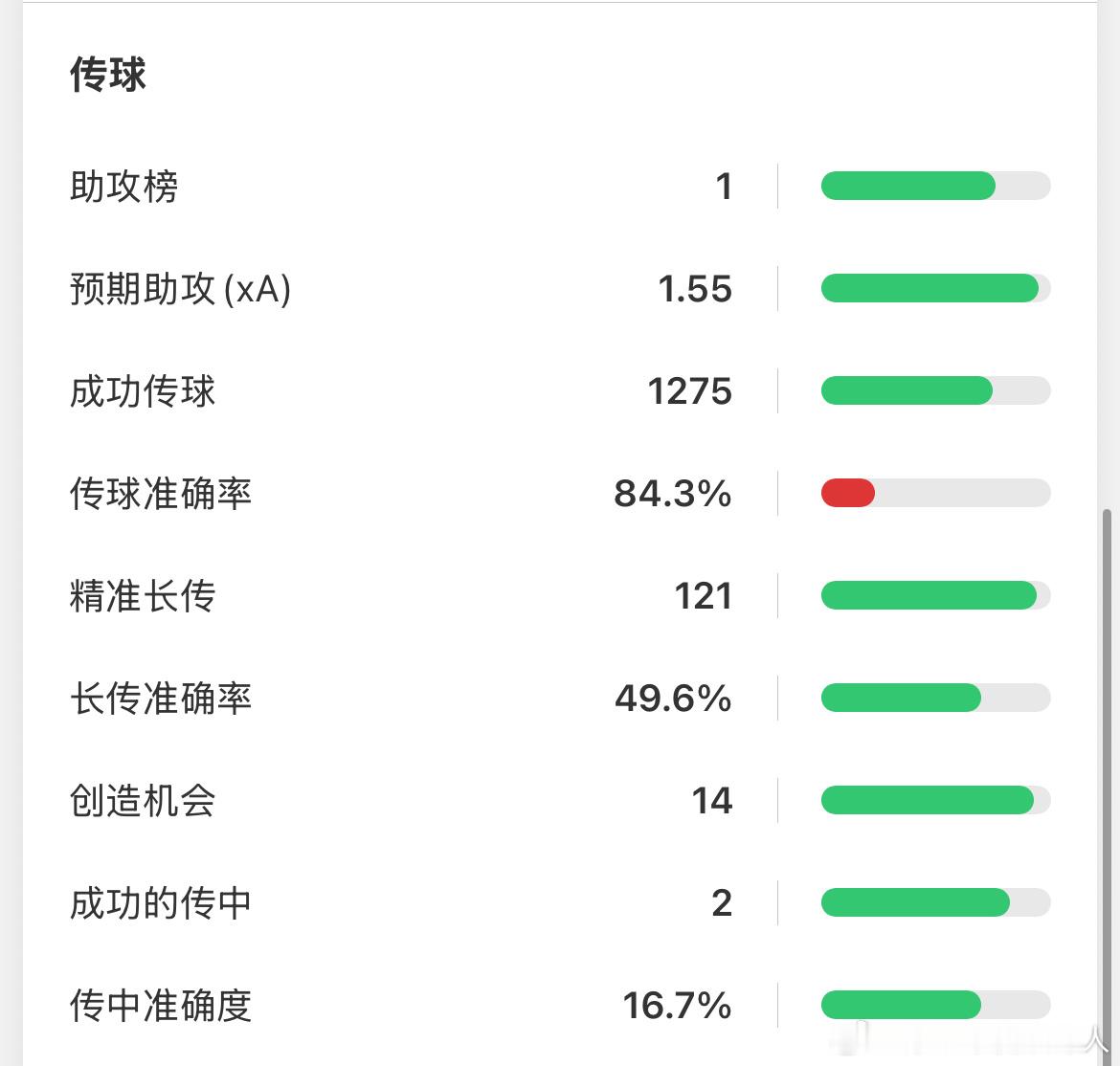Click the 84.3% pass accuracy value
Viewport: 1120px width, 1066px height.
click(x=673, y=494)
